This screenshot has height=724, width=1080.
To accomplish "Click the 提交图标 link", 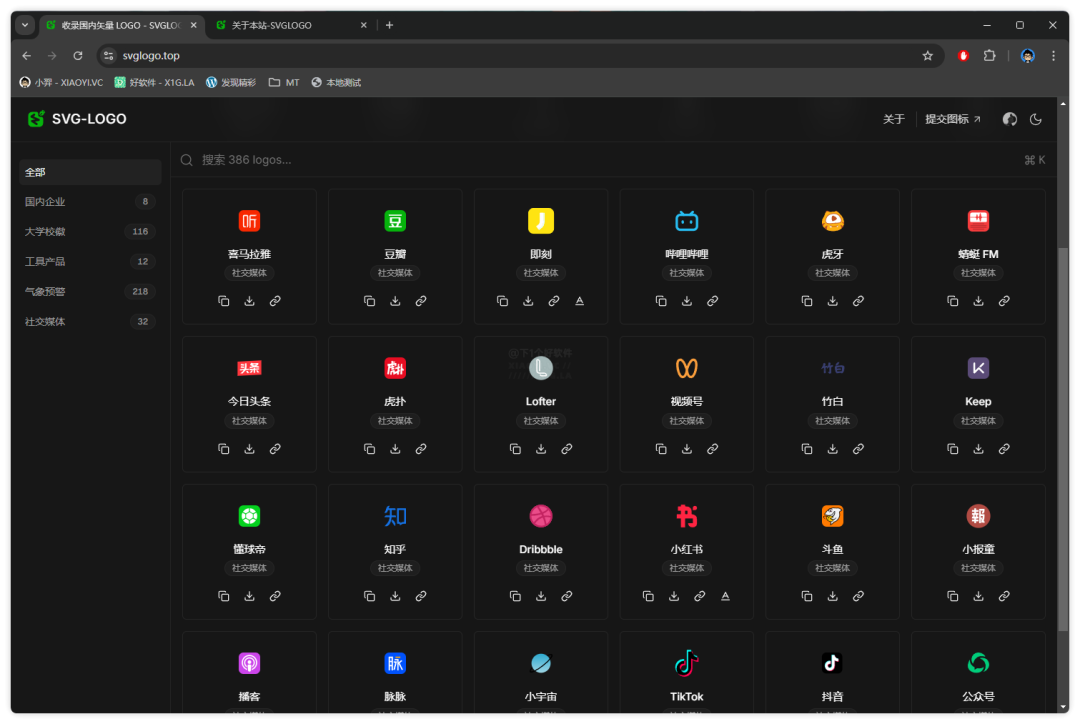I will 953,119.
